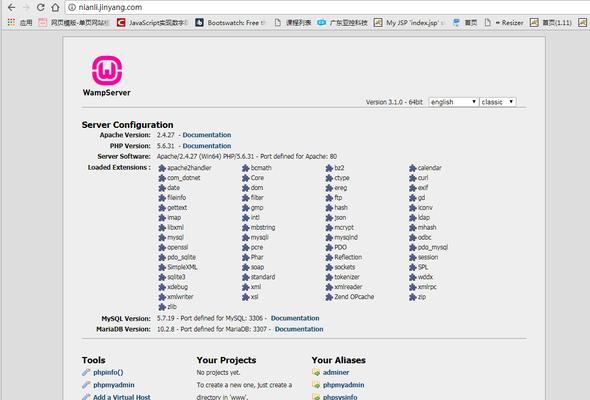
Task: Open the english language dropdown
Action: tap(453, 102)
